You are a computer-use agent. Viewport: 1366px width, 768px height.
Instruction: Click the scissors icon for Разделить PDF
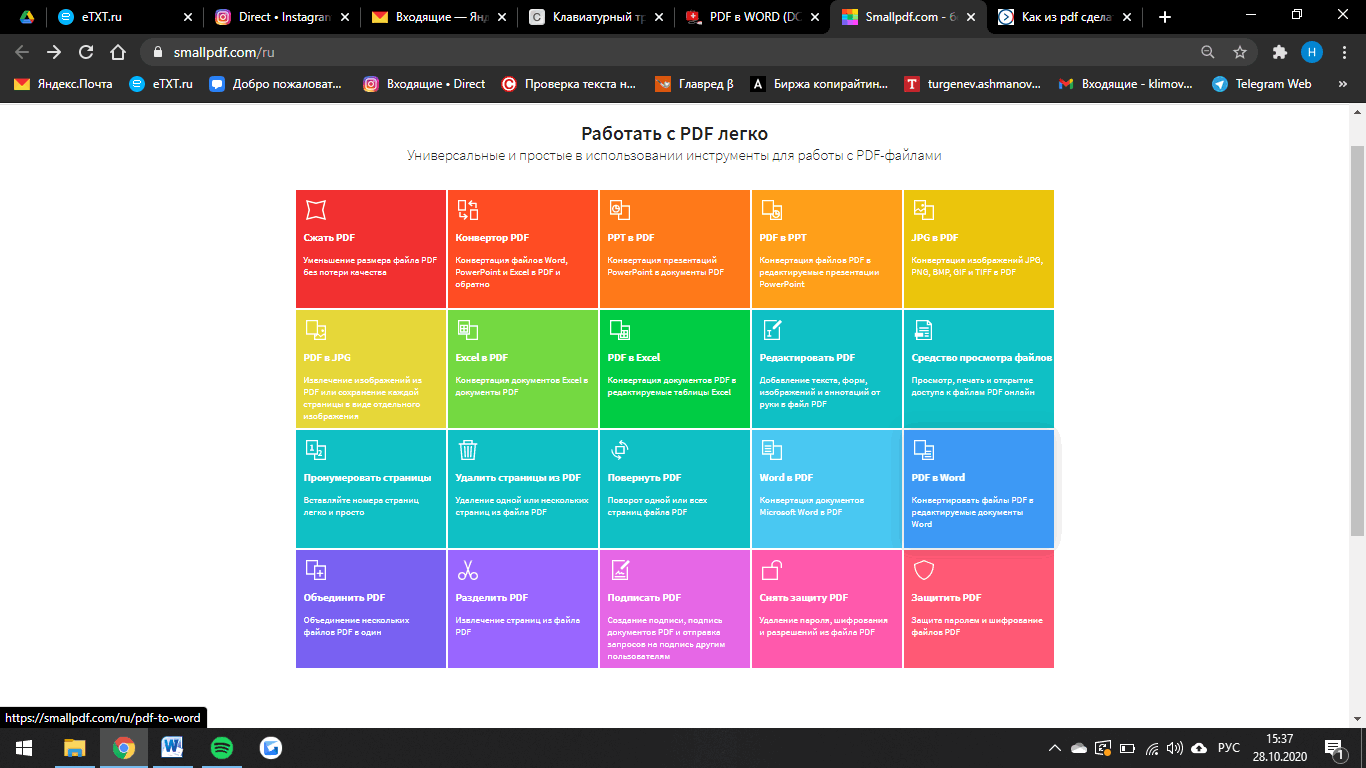468,570
